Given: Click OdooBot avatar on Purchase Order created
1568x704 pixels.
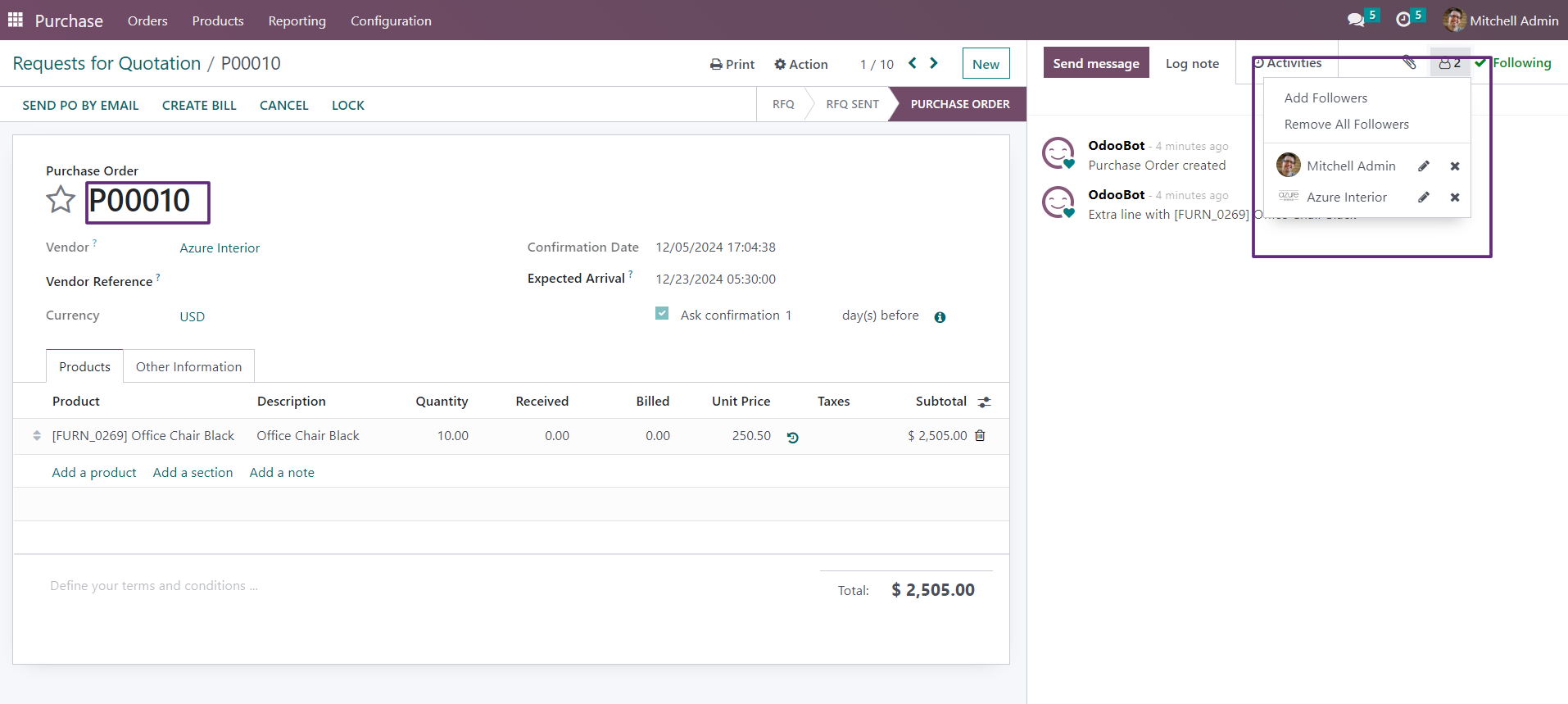Looking at the screenshot, I should tap(1058, 153).
